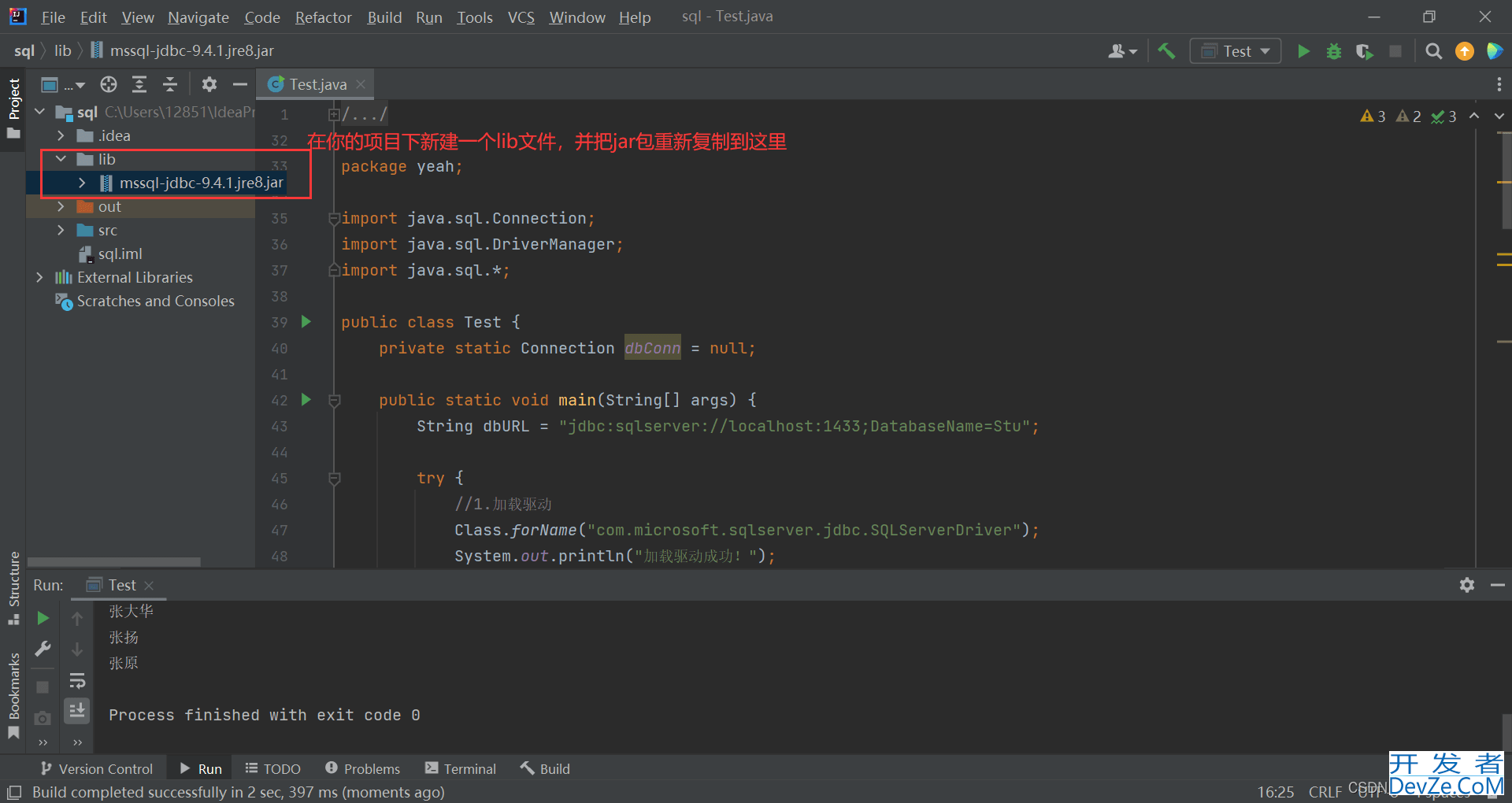Image resolution: width=1512 pixels, height=803 pixels.
Task: Toggle the fold marker on the try block
Action: click(x=334, y=478)
